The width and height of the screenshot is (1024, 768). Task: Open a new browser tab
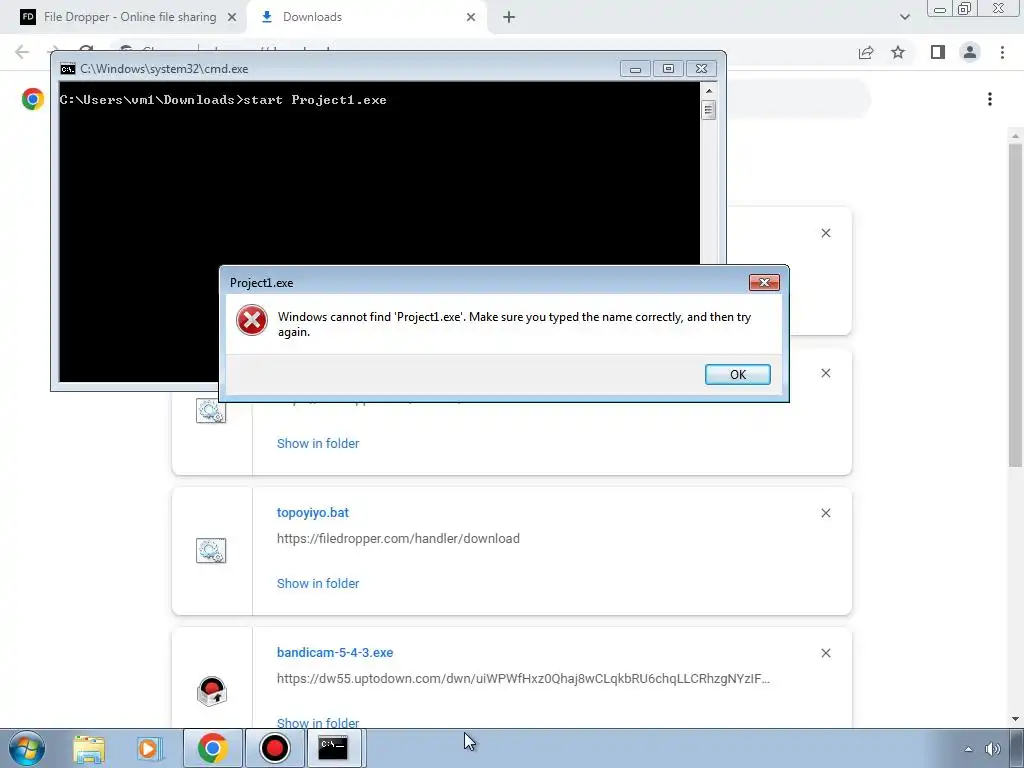509,17
